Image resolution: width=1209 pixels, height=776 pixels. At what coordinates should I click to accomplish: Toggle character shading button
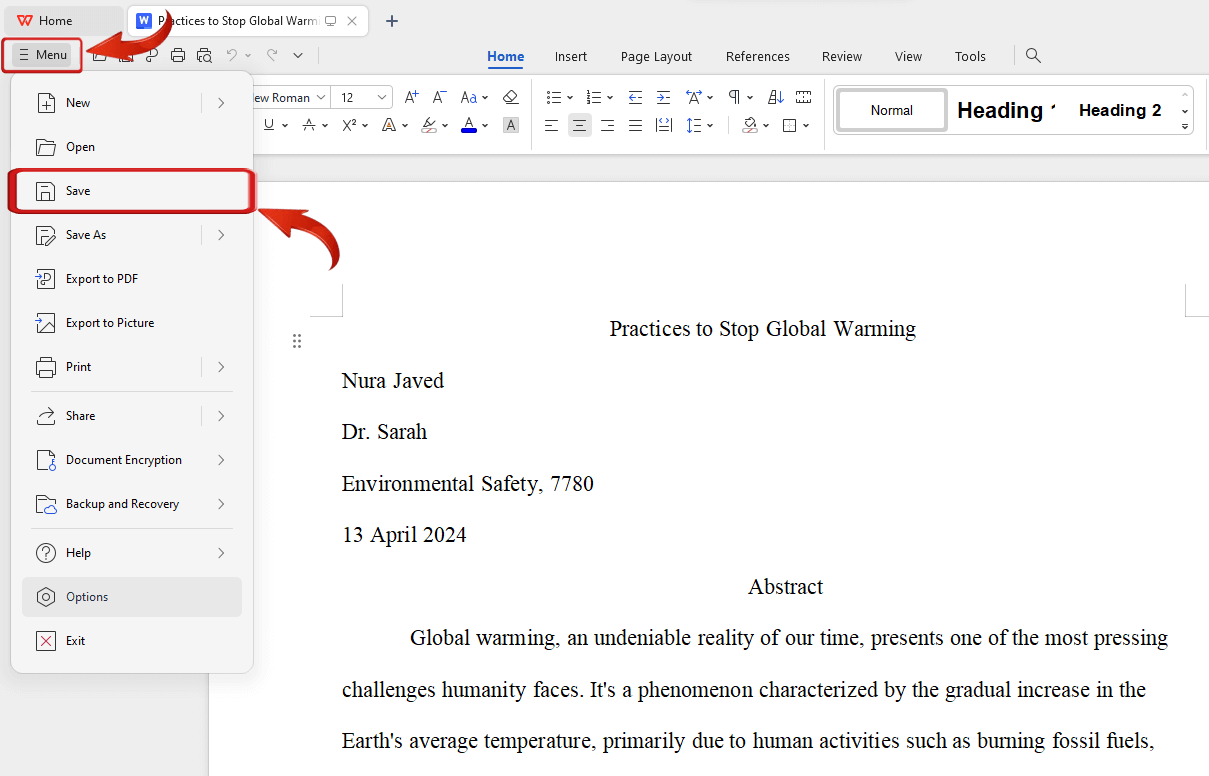click(x=511, y=125)
